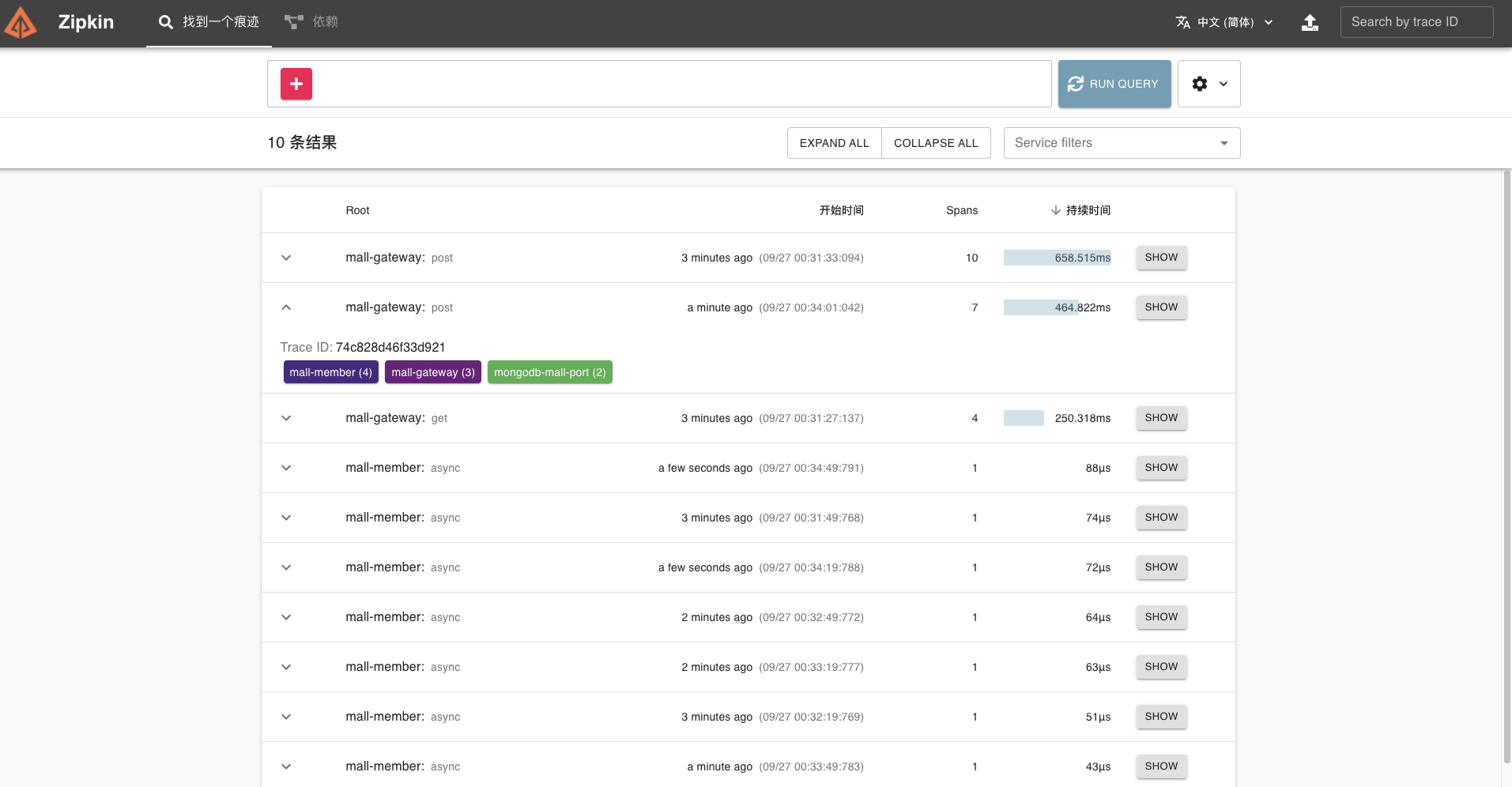
Task: Click the mongodb-mall-port (2) service badge
Action: (550, 372)
